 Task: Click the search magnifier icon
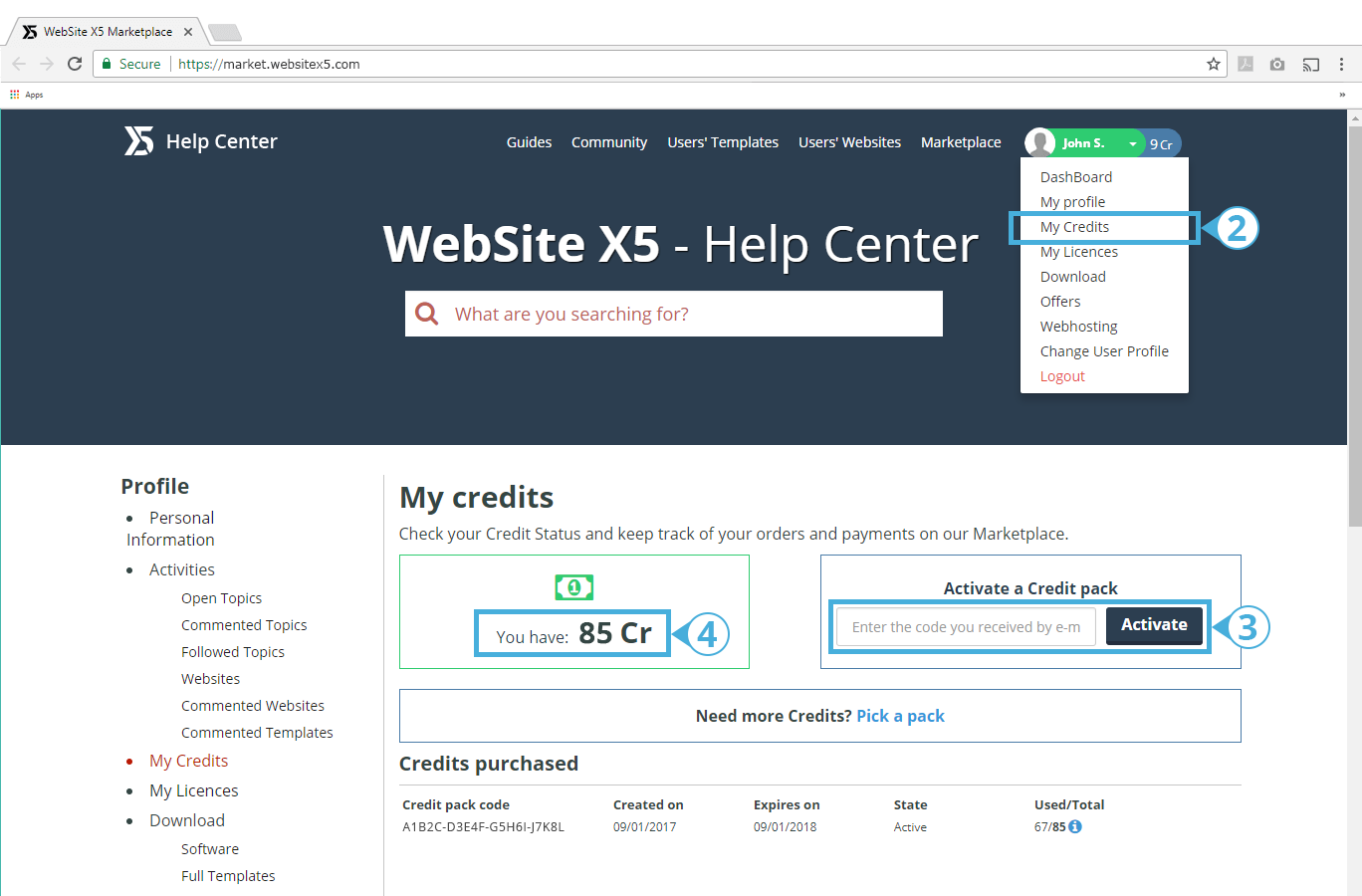427,314
